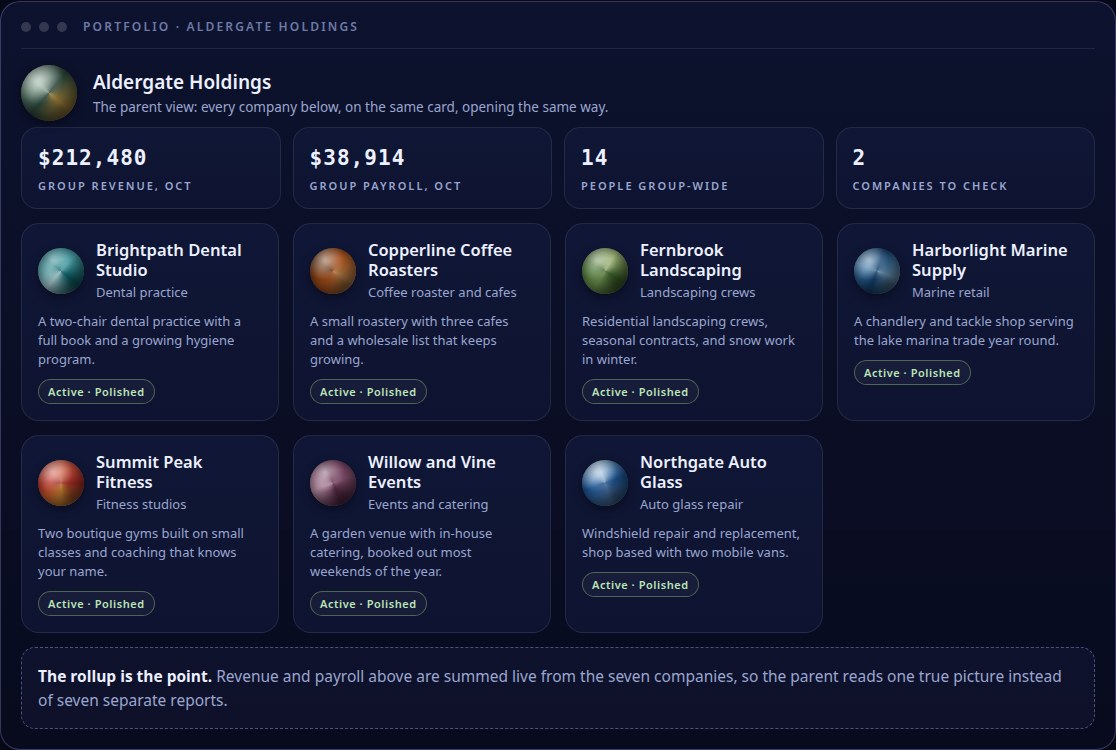This screenshot has width=1116, height=750.
Task: Open the Brightpath Dental Studio orb icon
Action: [x=61, y=271]
